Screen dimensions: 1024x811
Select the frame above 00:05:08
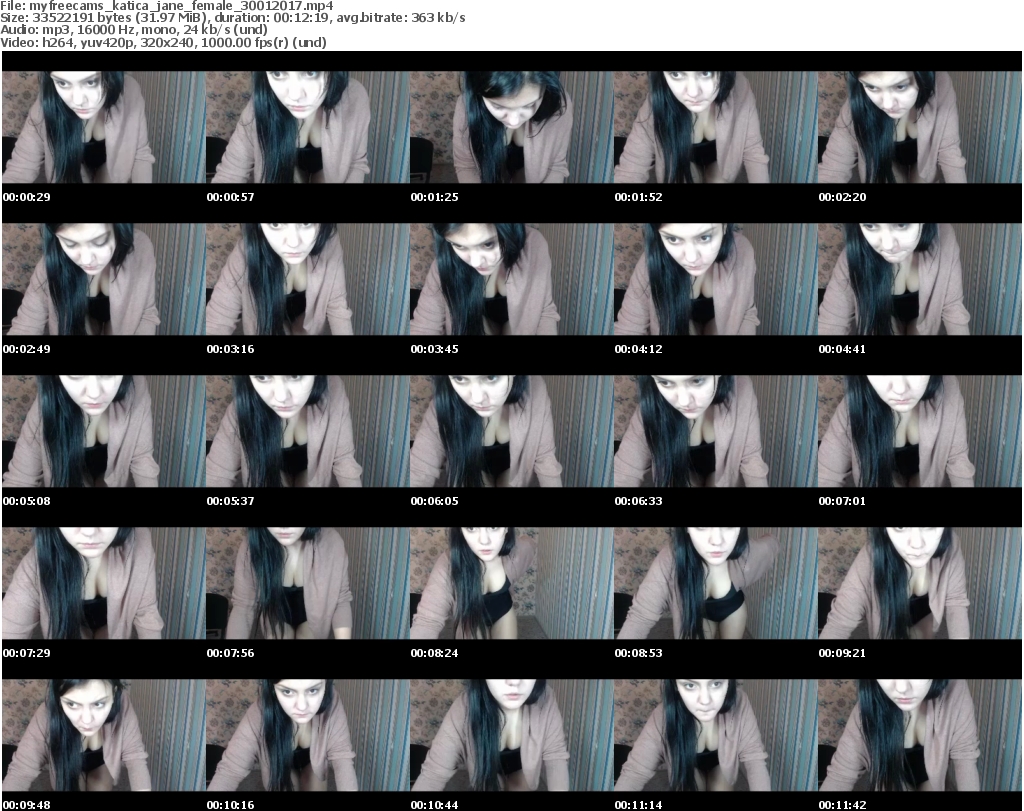(104, 432)
